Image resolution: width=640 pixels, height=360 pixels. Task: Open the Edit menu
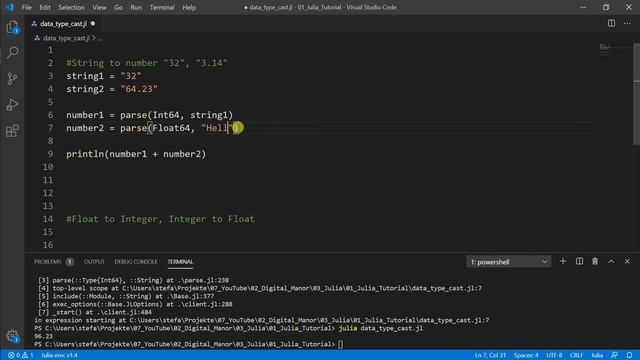tap(45, 7)
